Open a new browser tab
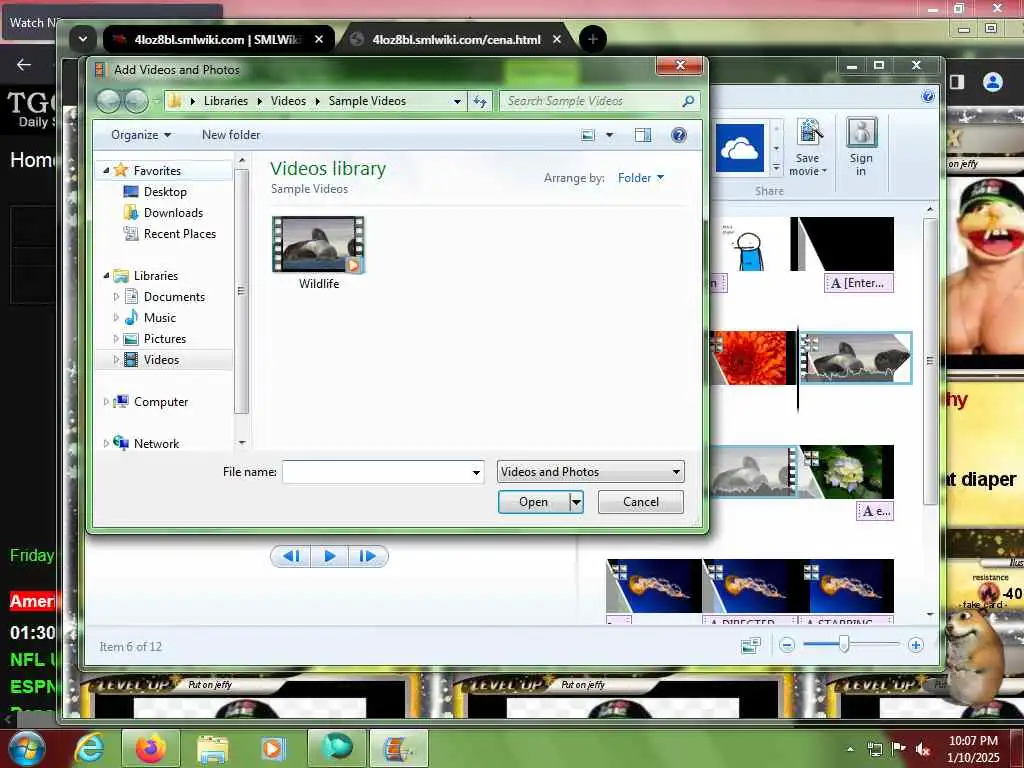Image resolution: width=1024 pixels, height=768 pixels. [593, 39]
